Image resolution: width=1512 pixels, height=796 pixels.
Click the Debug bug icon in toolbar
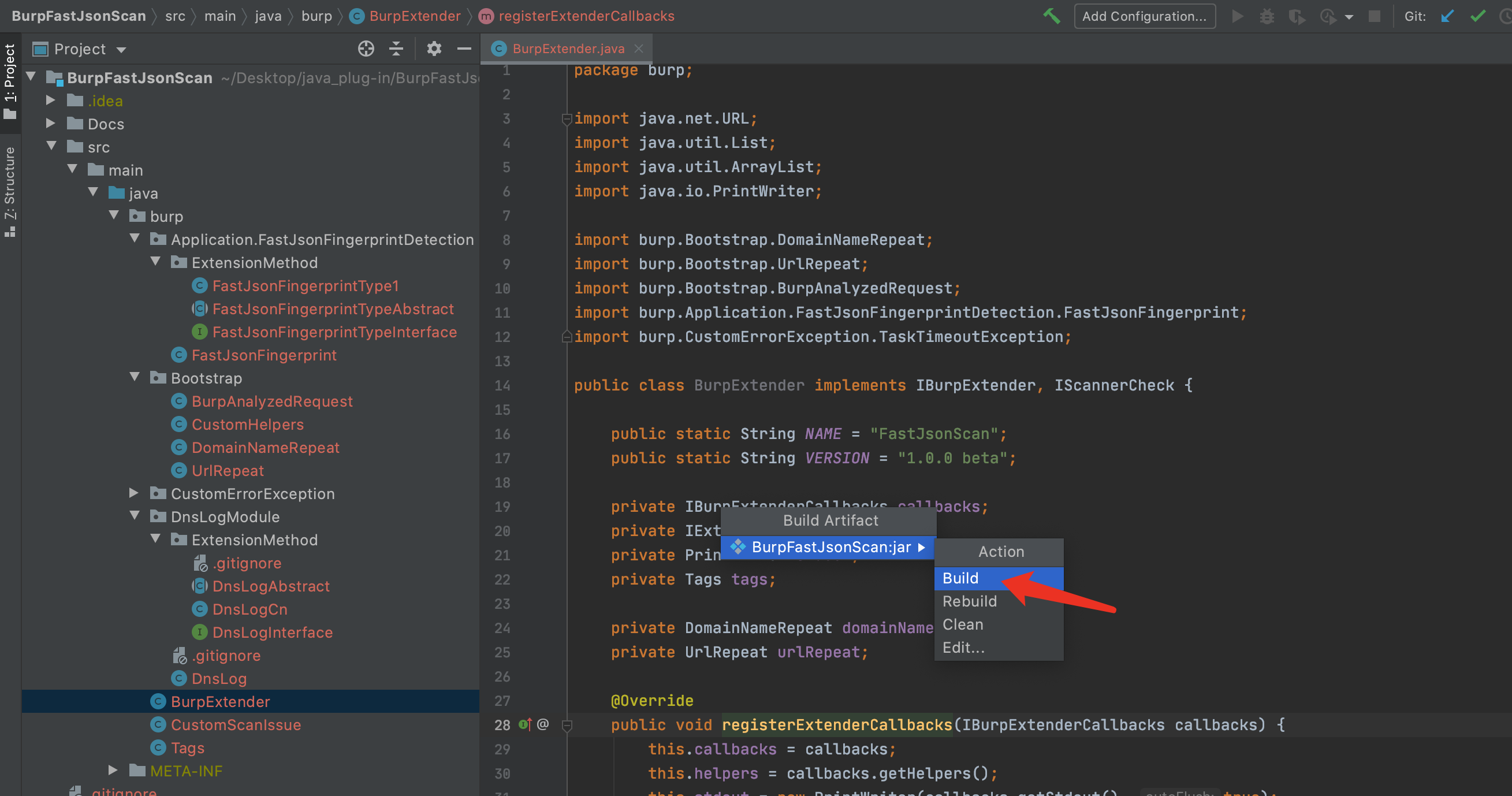point(1267,16)
